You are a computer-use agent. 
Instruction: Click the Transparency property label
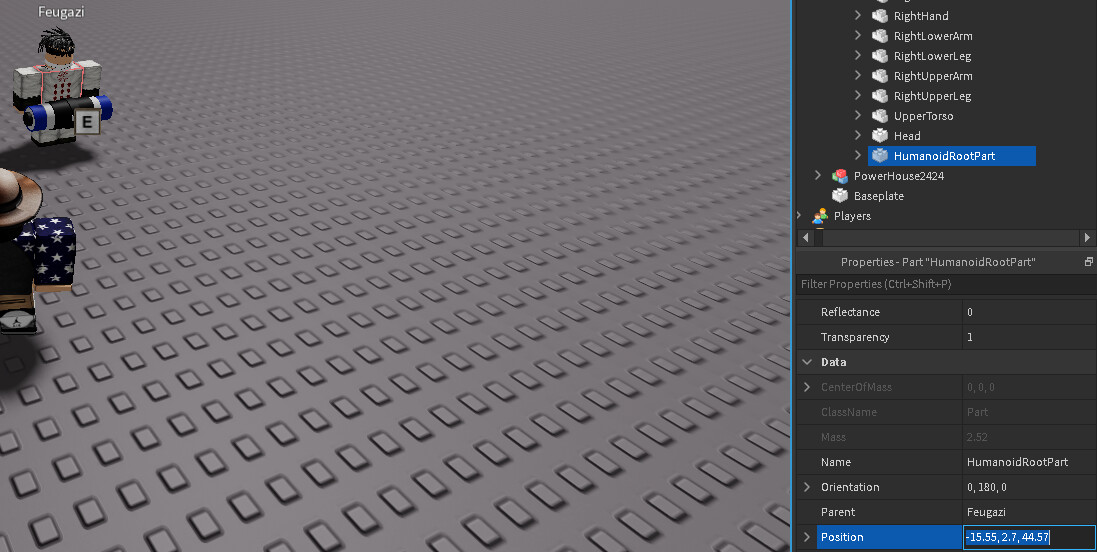tap(855, 337)
